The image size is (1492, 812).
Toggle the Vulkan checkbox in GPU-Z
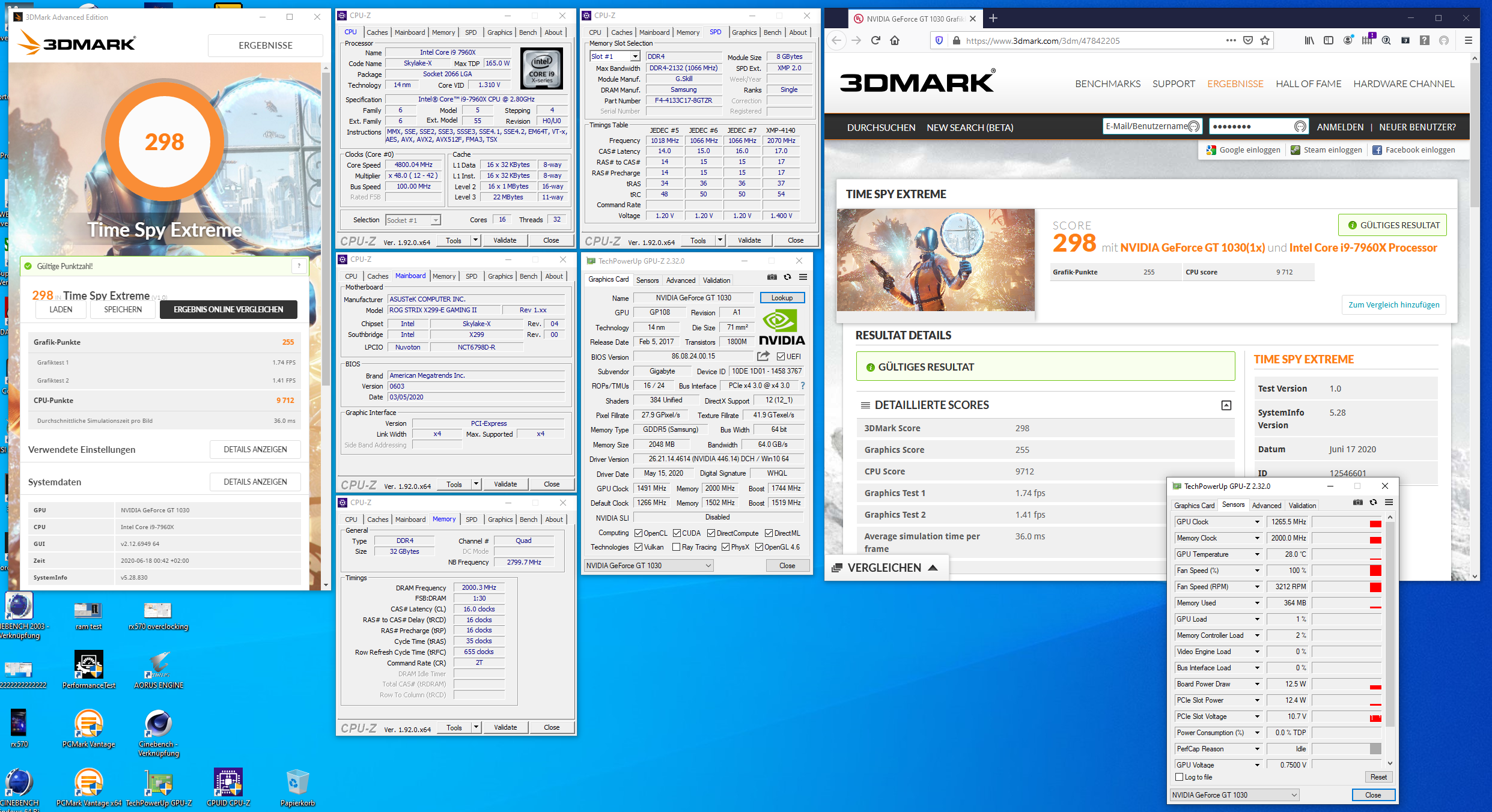(x=638, y=547)
